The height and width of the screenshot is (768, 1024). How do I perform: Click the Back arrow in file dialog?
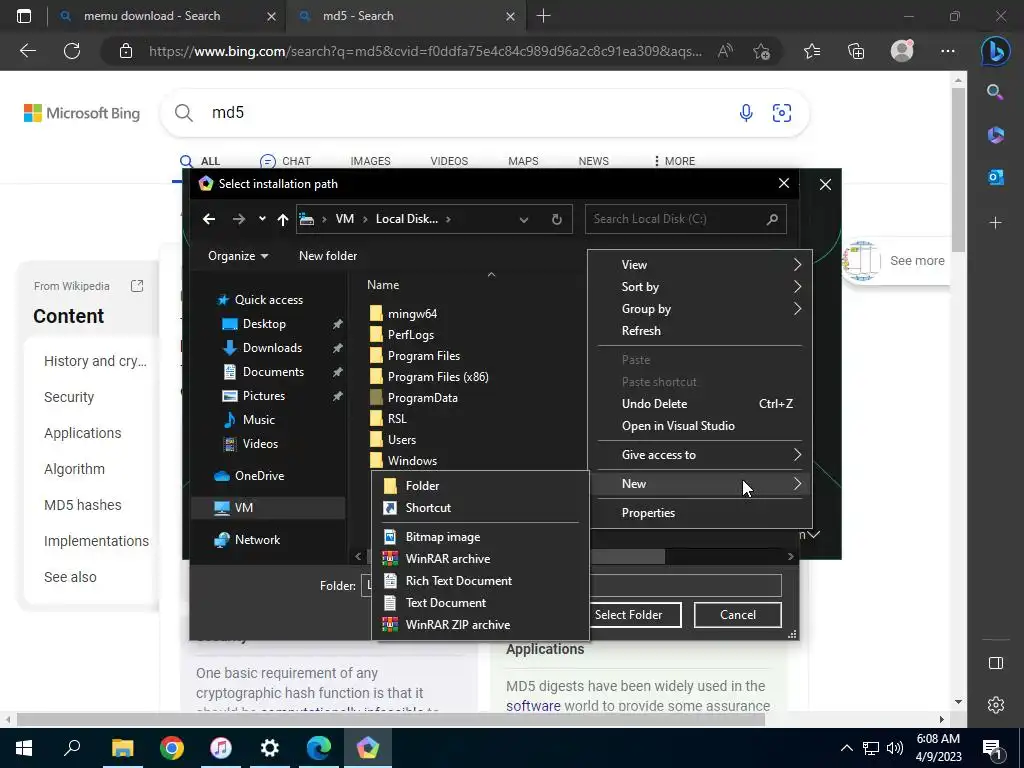(x=209, y=219)
